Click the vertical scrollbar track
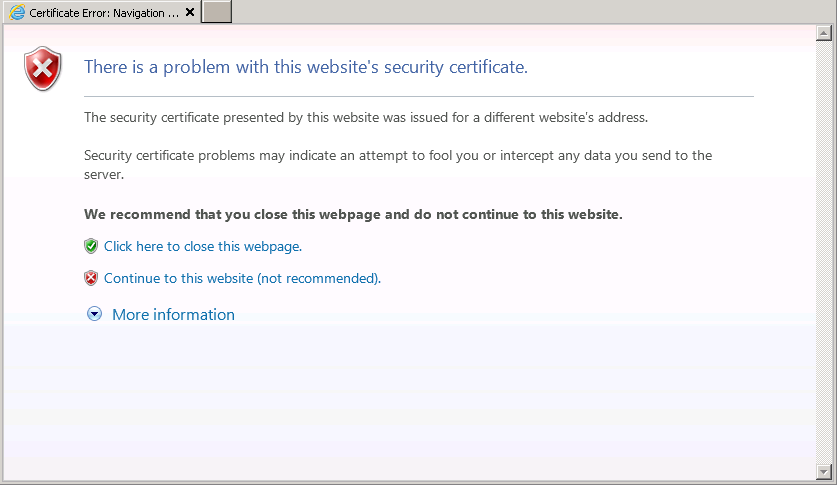The width and height of the screenshot is (837, 485). [824, 252]
